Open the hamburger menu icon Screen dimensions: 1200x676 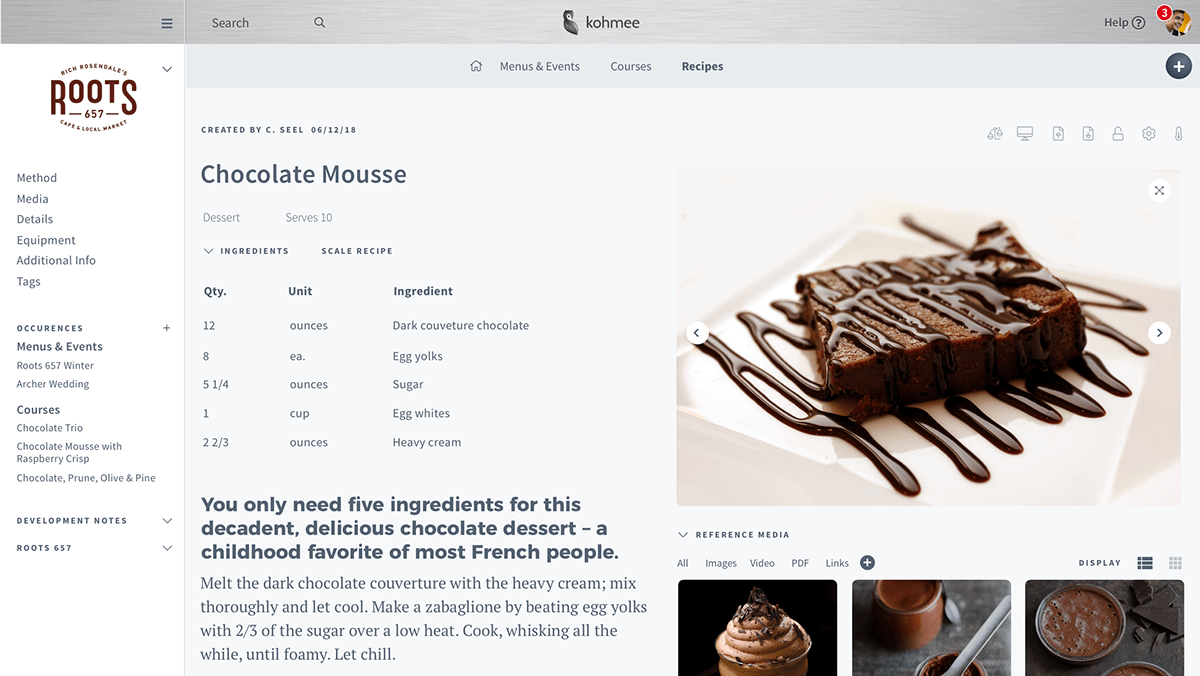point(167,23)
